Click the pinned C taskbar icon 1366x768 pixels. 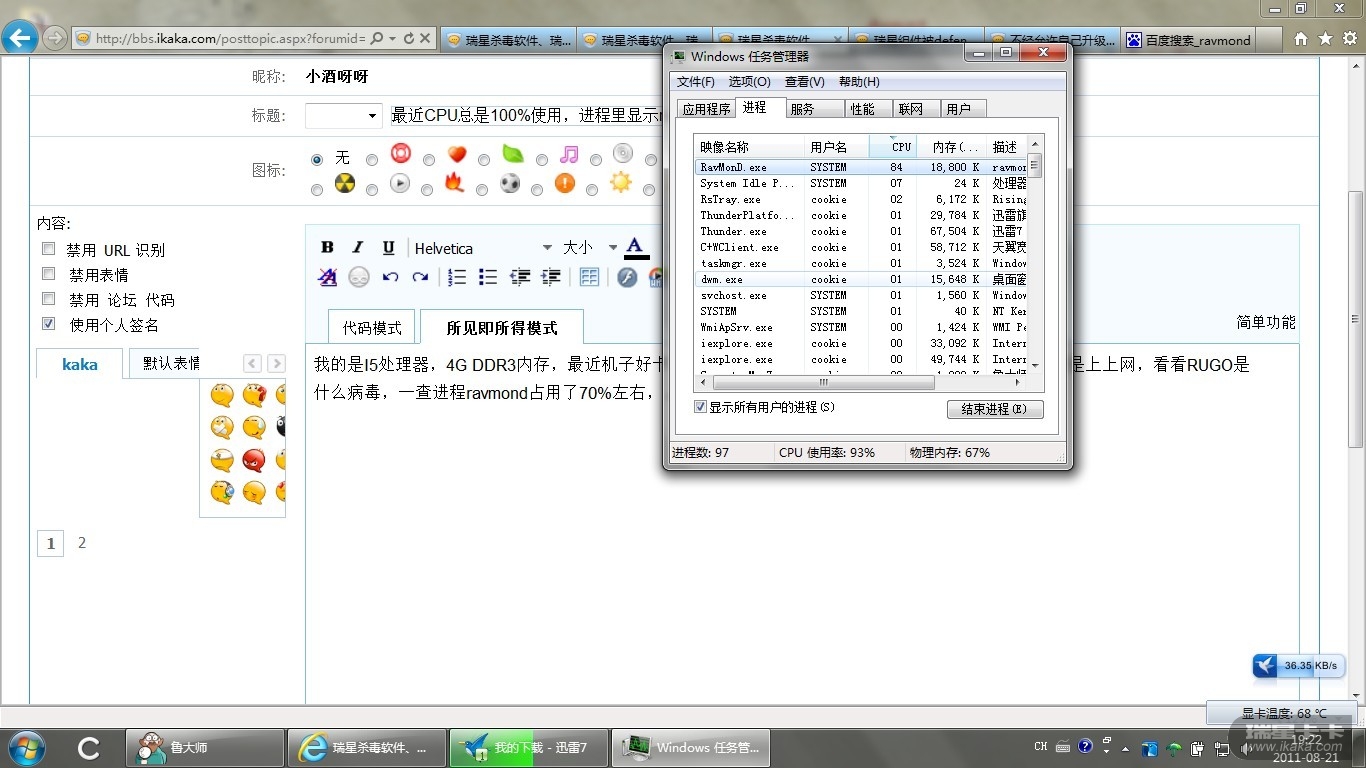[x=88, y=747]
